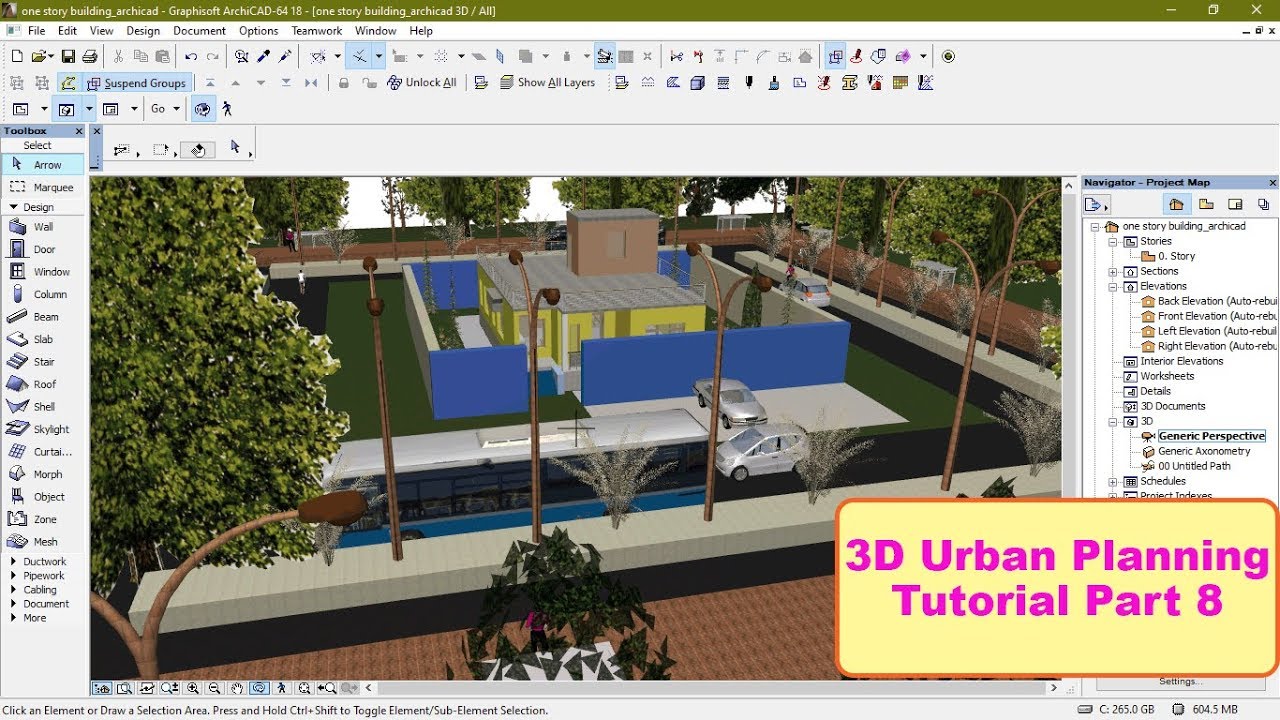Switch Navigator to View Map
The width and height of the screenshot is (1280, 720).
[x=1206, y=205]
